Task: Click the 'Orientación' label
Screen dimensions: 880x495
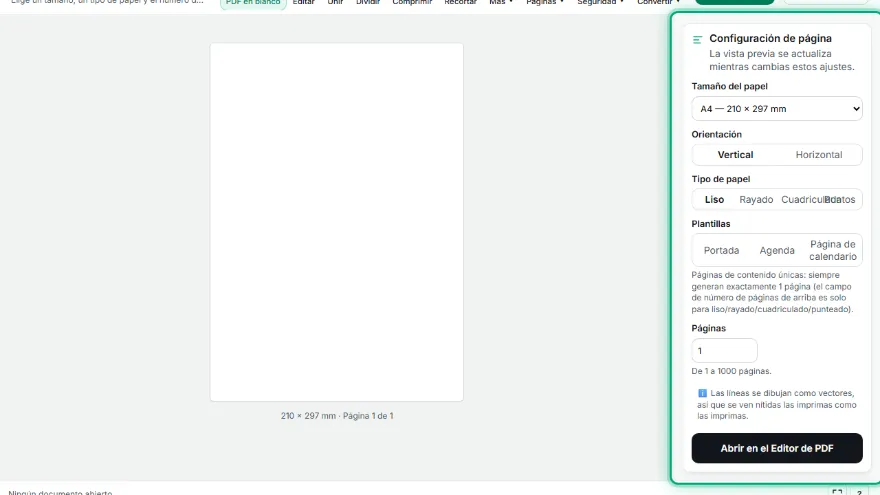Action: coord(717,135)
